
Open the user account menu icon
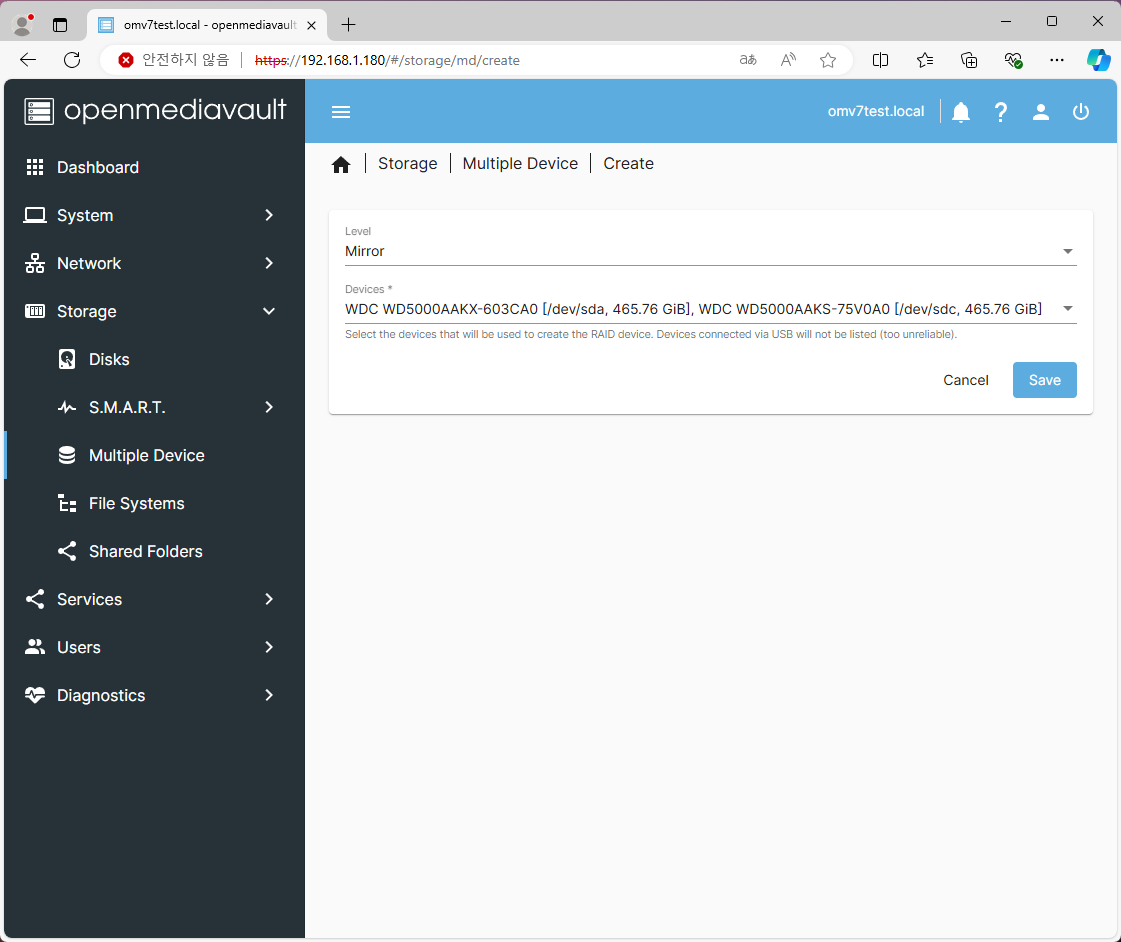1041,111
